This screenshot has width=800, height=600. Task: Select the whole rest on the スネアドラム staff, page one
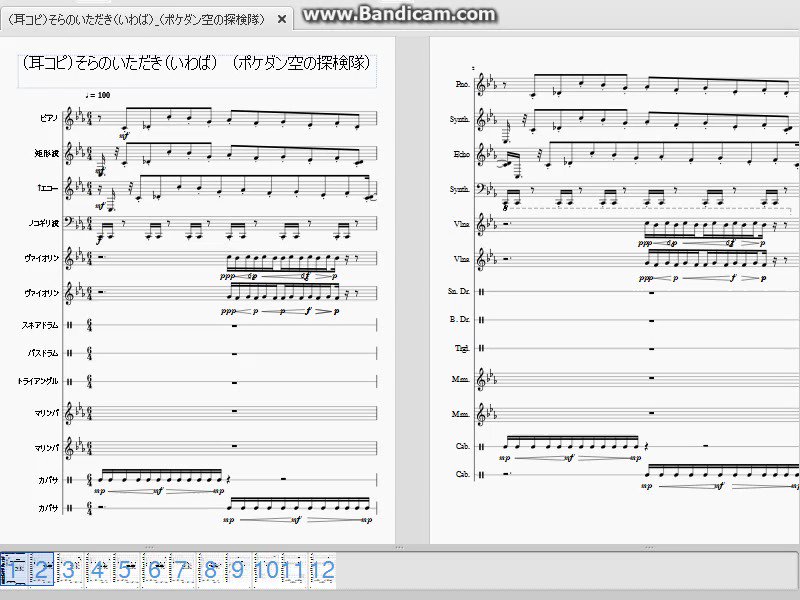tap(234, 326)
